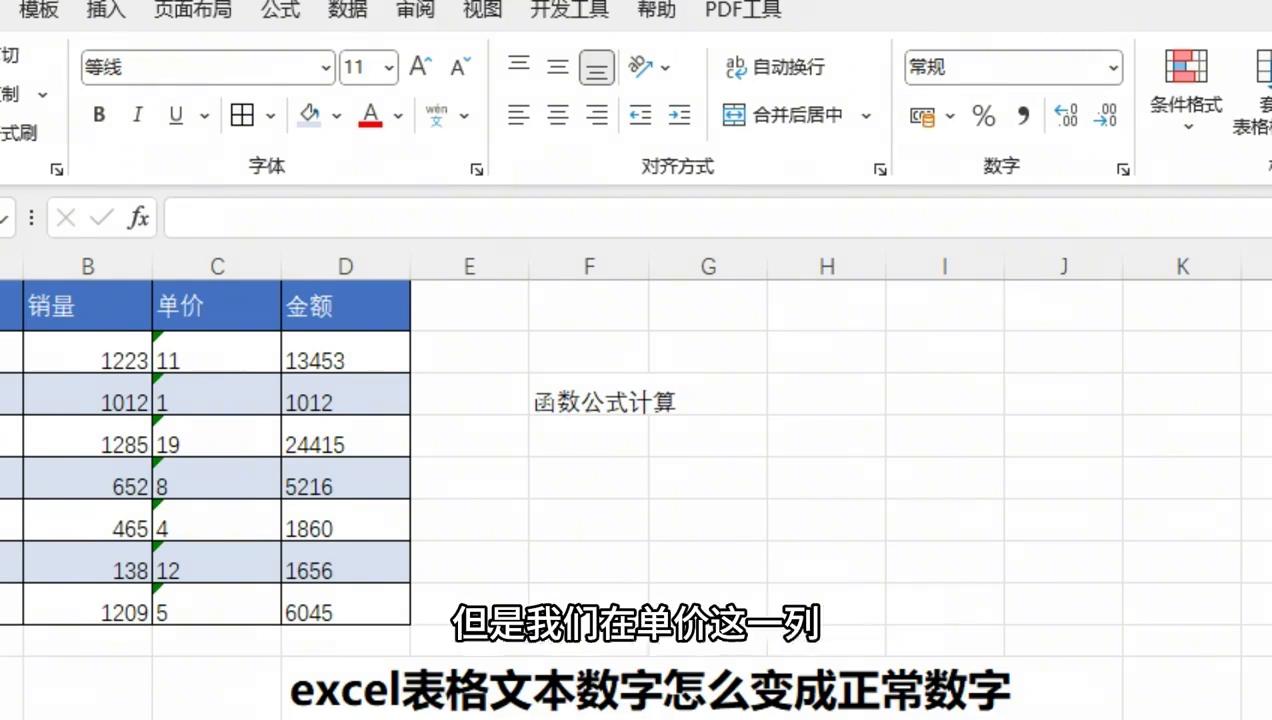Select 单价 cell with value 19

[217, 437]
